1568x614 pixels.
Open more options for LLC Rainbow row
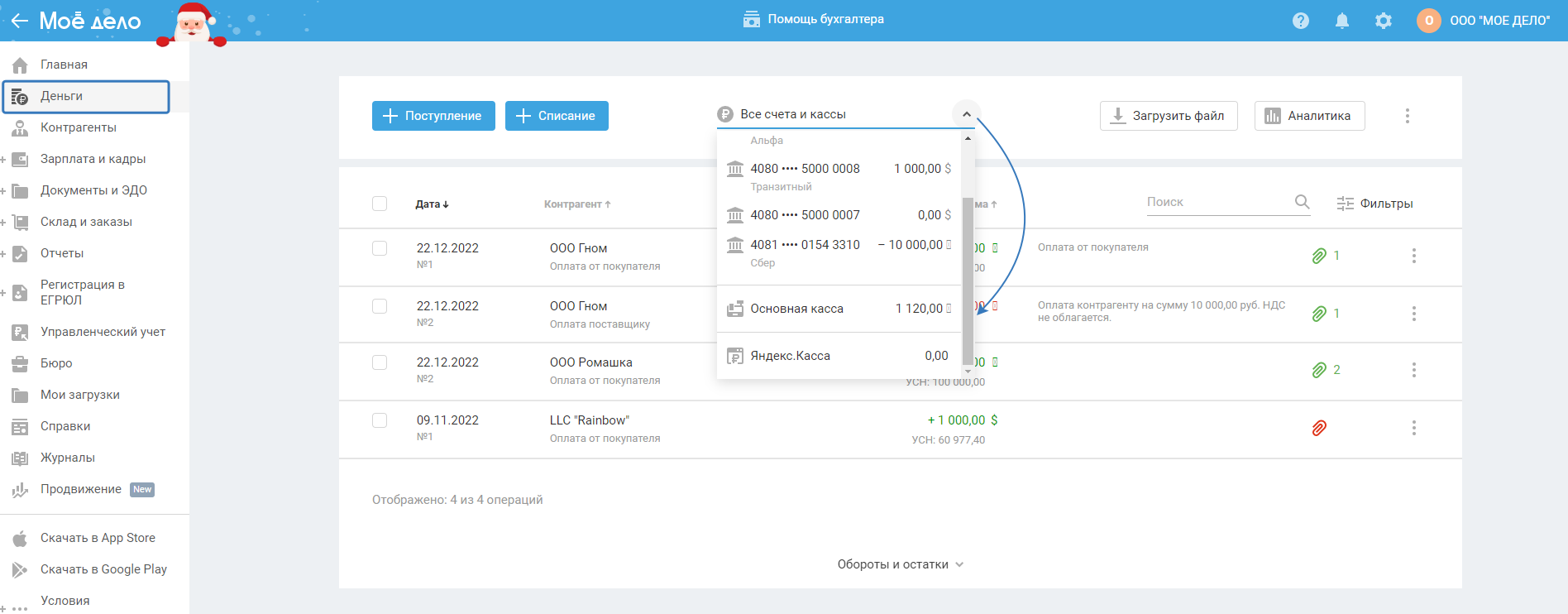click(x=1414, y=428)
